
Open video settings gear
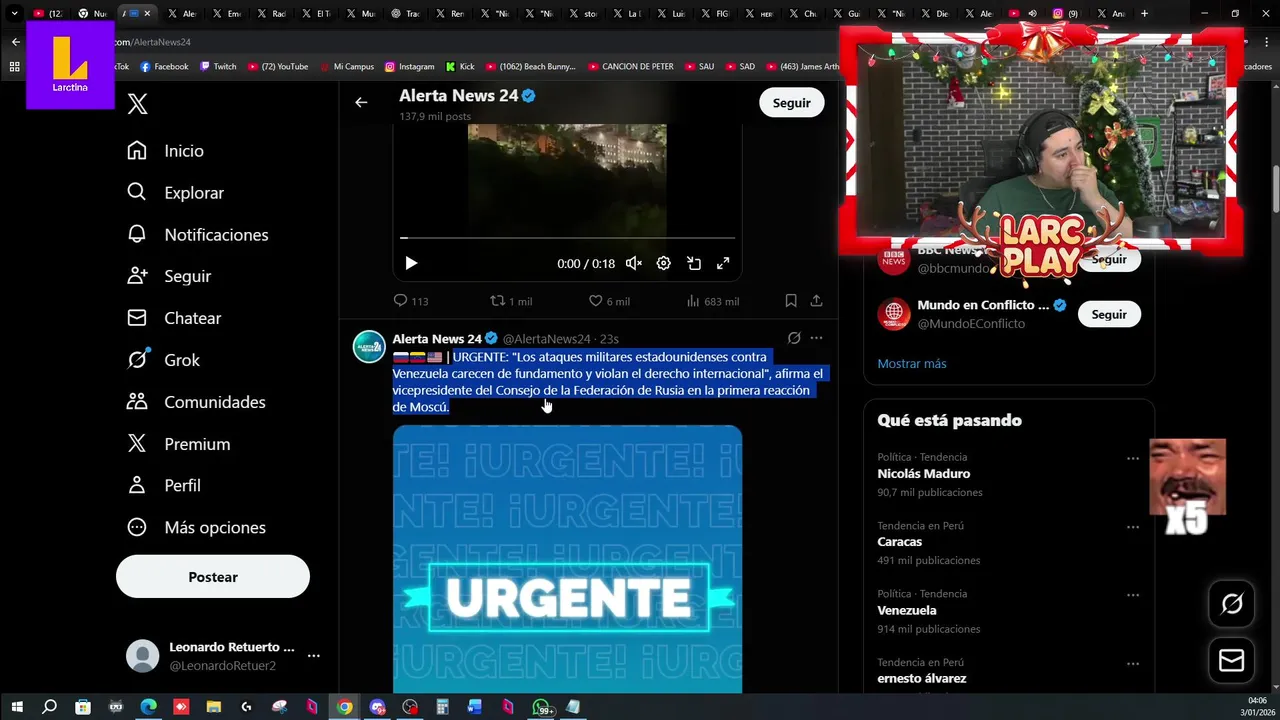point(663,263)
